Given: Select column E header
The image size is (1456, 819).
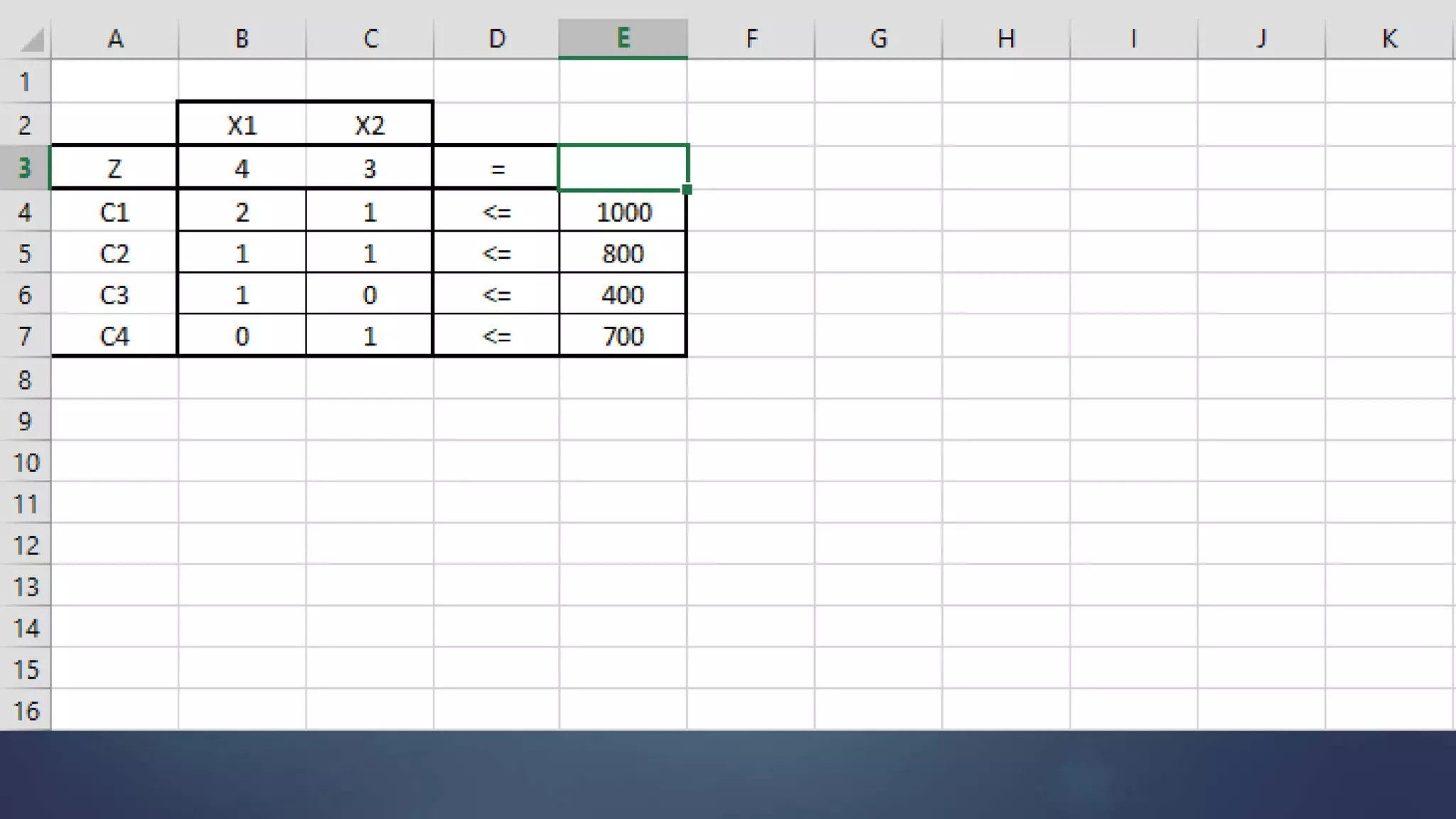Looking at the screenshot, I should point(623,38).
